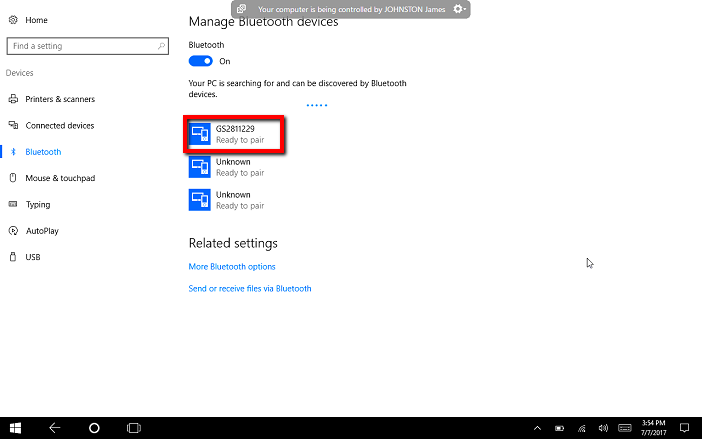The image size is (702, 439).
Task: Open AutoPlay settings section
Action: pos(43,230)
